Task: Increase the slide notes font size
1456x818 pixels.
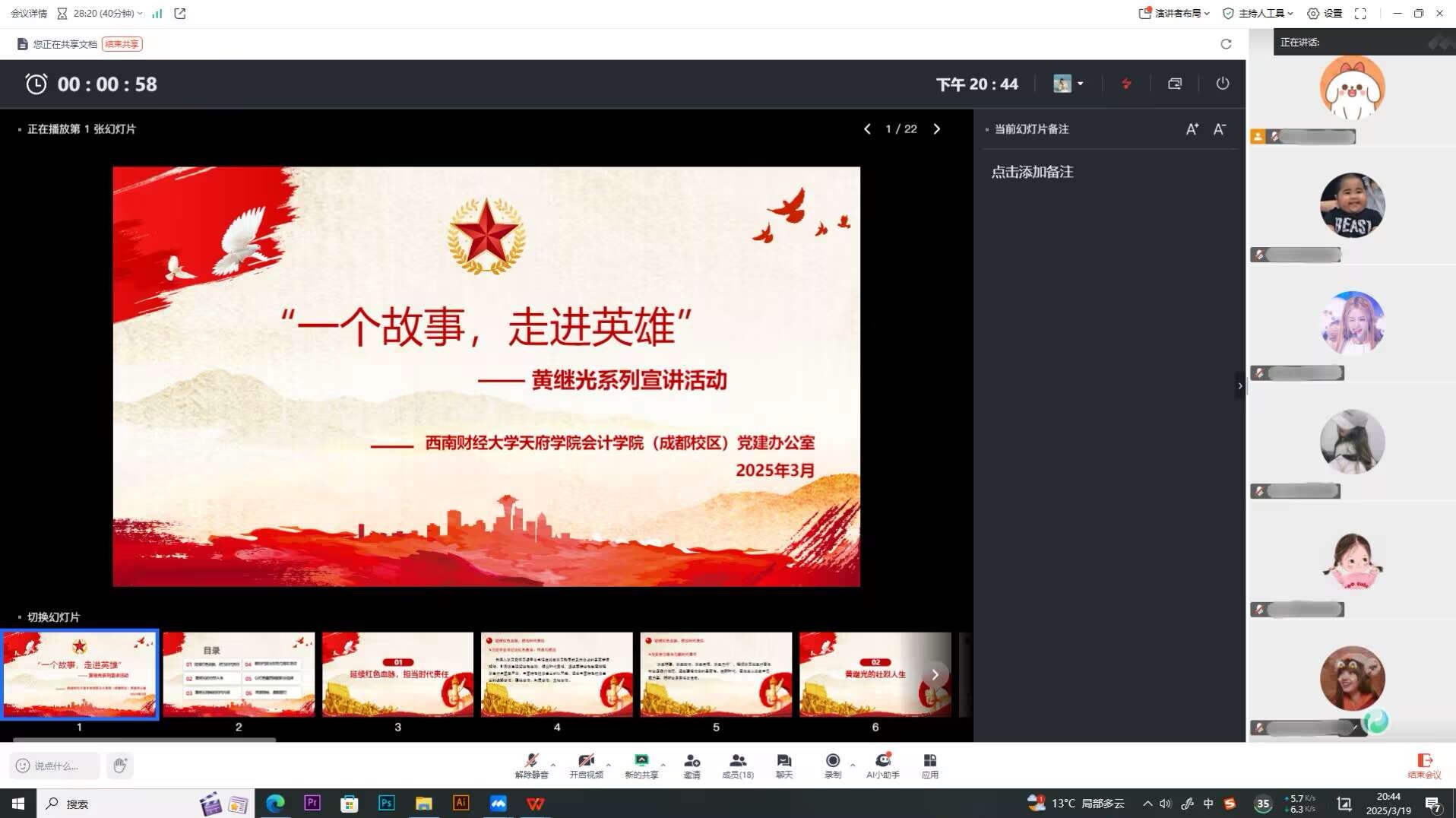Action: pos(1192,129)
